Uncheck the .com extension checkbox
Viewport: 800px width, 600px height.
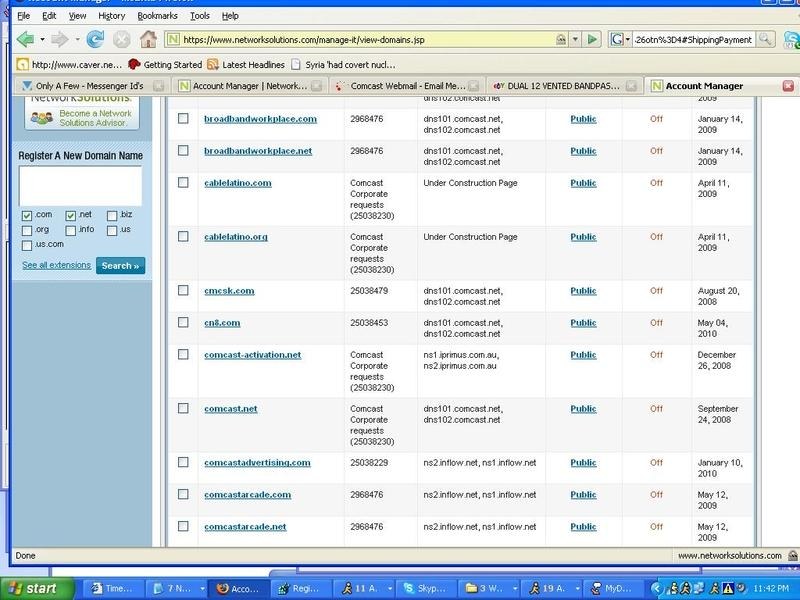click(27, 215)
